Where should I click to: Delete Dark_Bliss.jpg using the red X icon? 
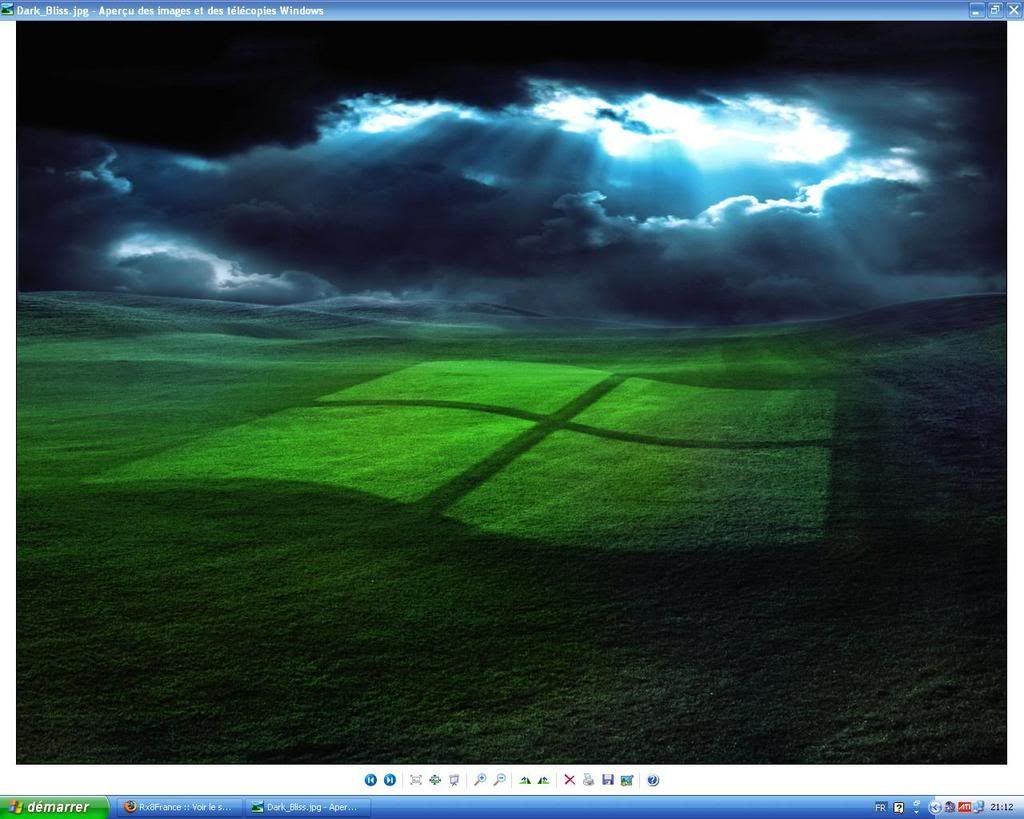tap(569, 780)
